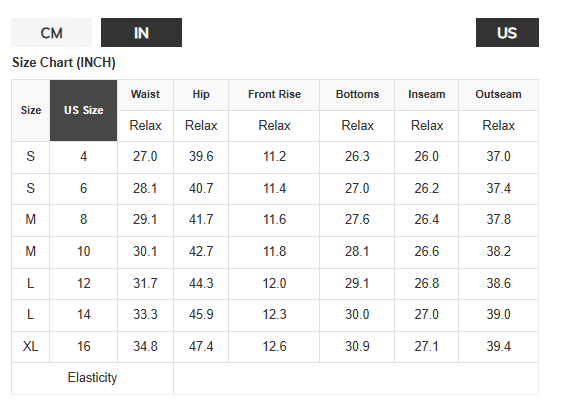Click the outseam value 39.4 cell
This screenshot has width=571, height=407.
pyautogui.click(x=499, y=346)
